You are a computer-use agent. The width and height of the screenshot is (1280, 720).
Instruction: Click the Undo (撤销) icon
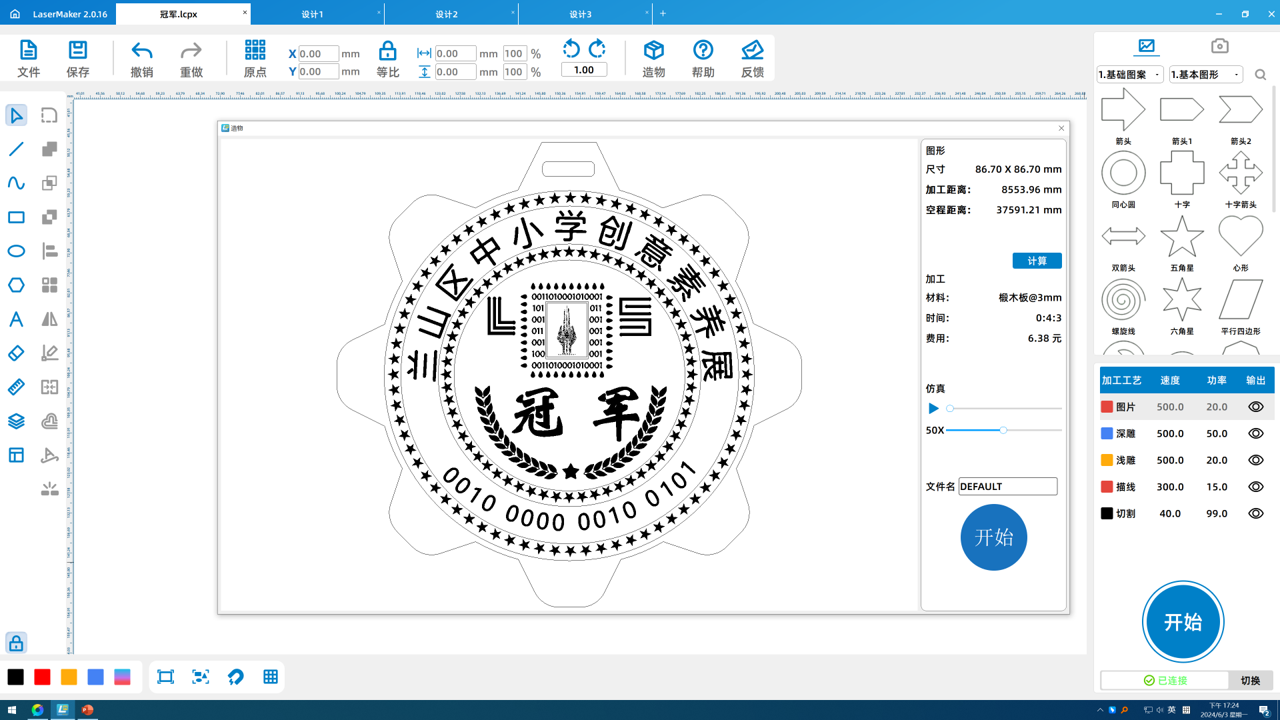(142, 51)
